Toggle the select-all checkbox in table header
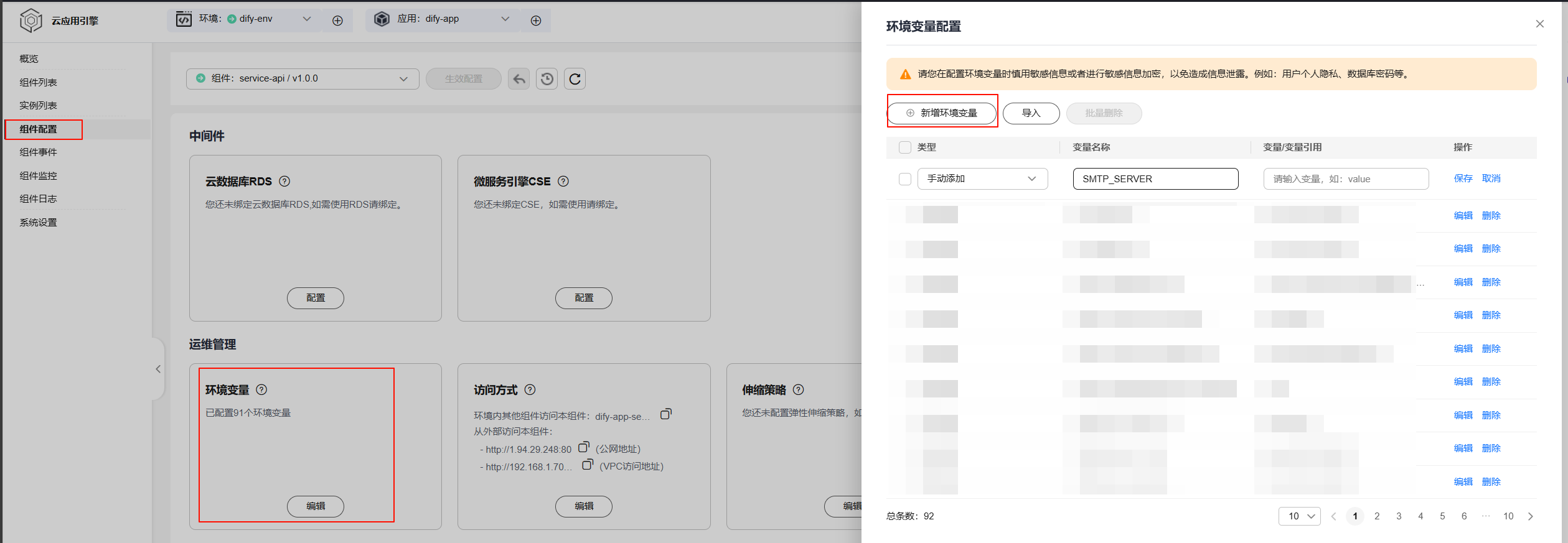 [x=905, y=147]
